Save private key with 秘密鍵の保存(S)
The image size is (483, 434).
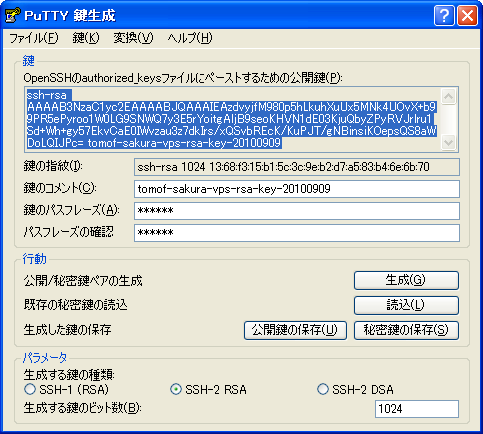pos(406,330)
